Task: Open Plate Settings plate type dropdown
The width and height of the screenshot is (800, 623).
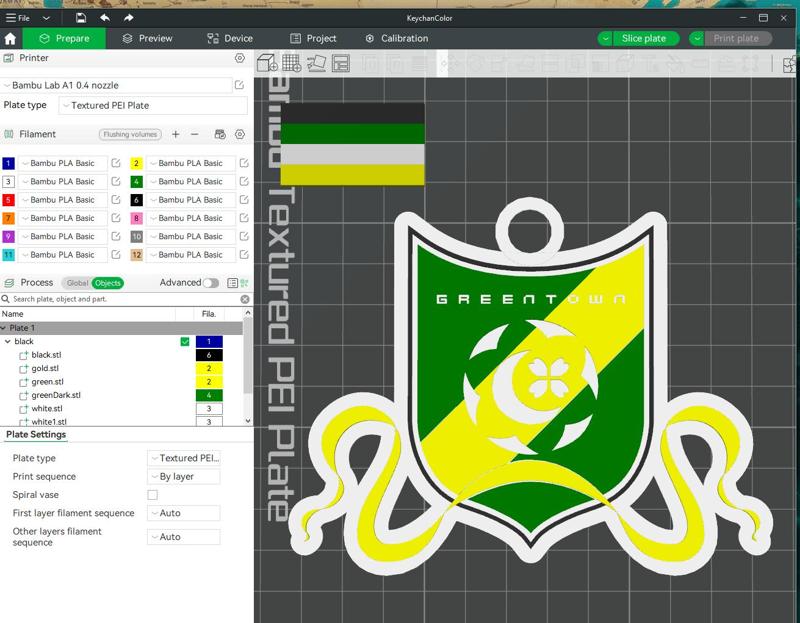Action: pyautogui.click(x=184, y=458)
